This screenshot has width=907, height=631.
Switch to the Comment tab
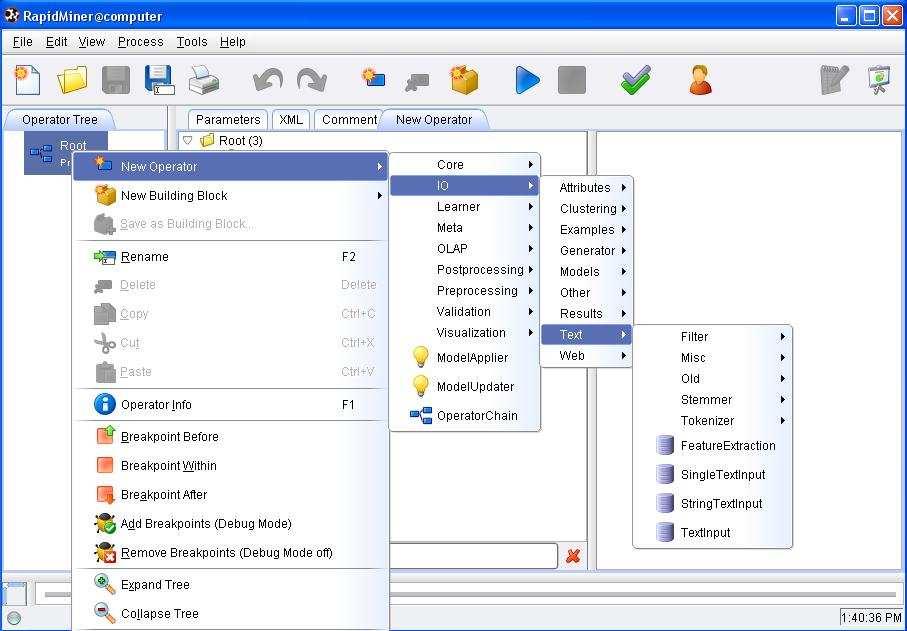[349, 120]
